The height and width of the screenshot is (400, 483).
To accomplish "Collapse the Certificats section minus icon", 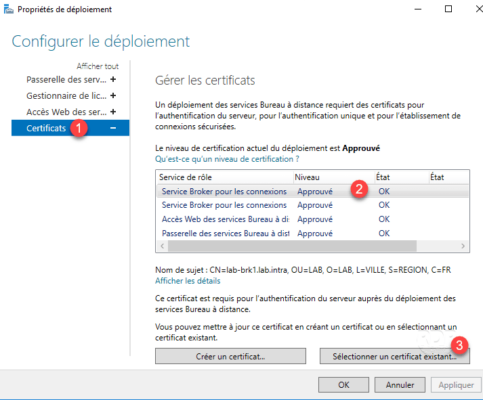I will pyautogui.click(x=113, y=128).
